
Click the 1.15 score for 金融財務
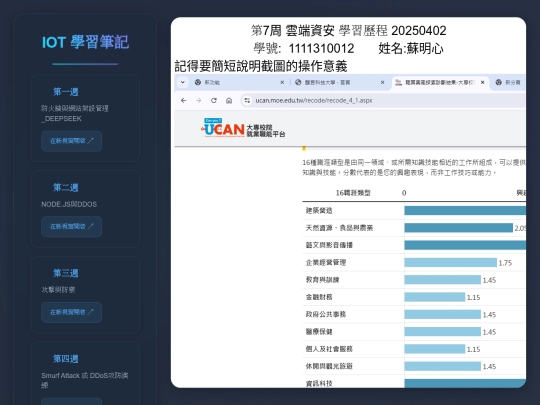coord(474,297)
